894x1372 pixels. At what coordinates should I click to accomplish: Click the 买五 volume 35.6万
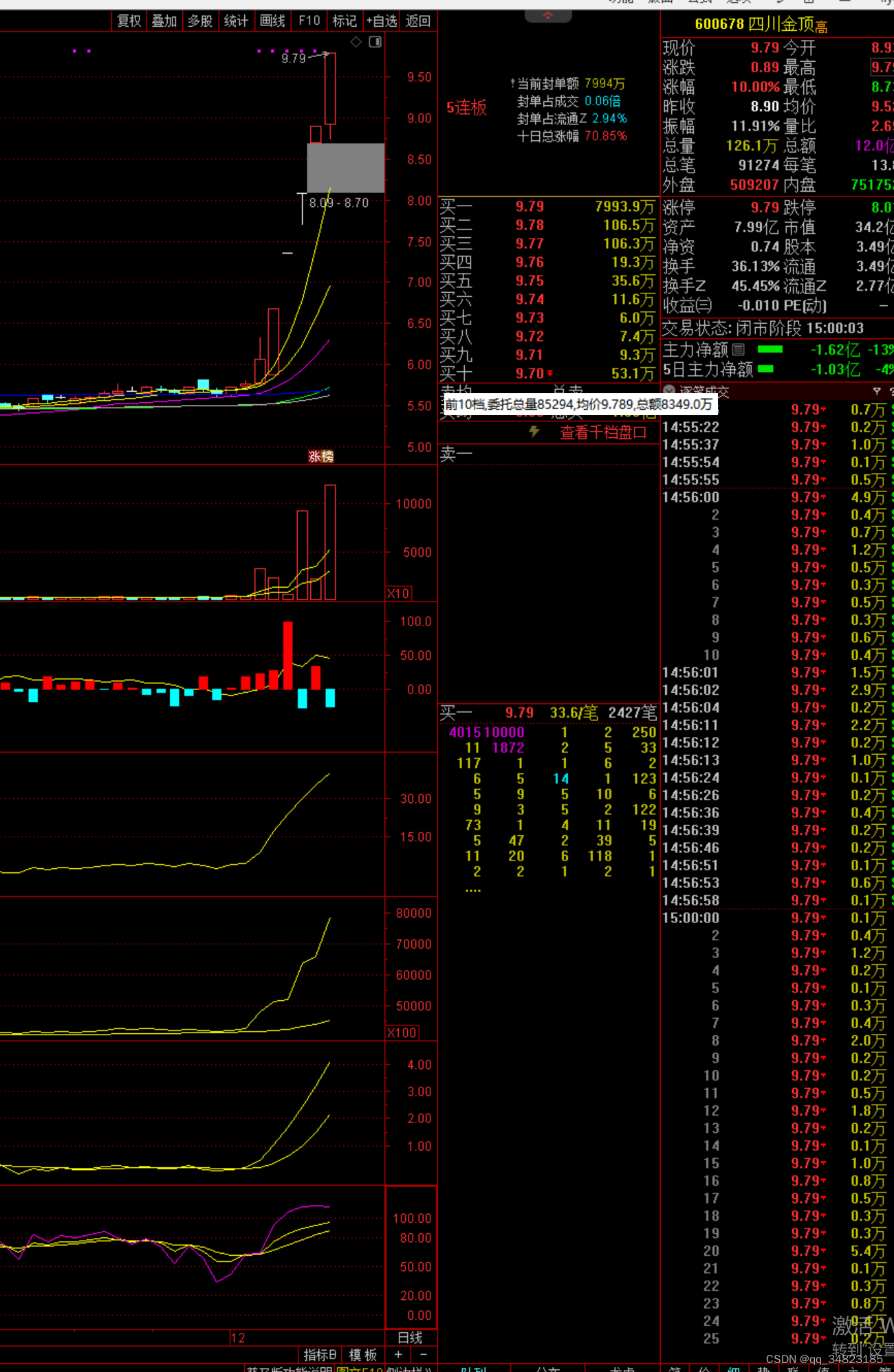pyautogui.click(x=633, y=280)
